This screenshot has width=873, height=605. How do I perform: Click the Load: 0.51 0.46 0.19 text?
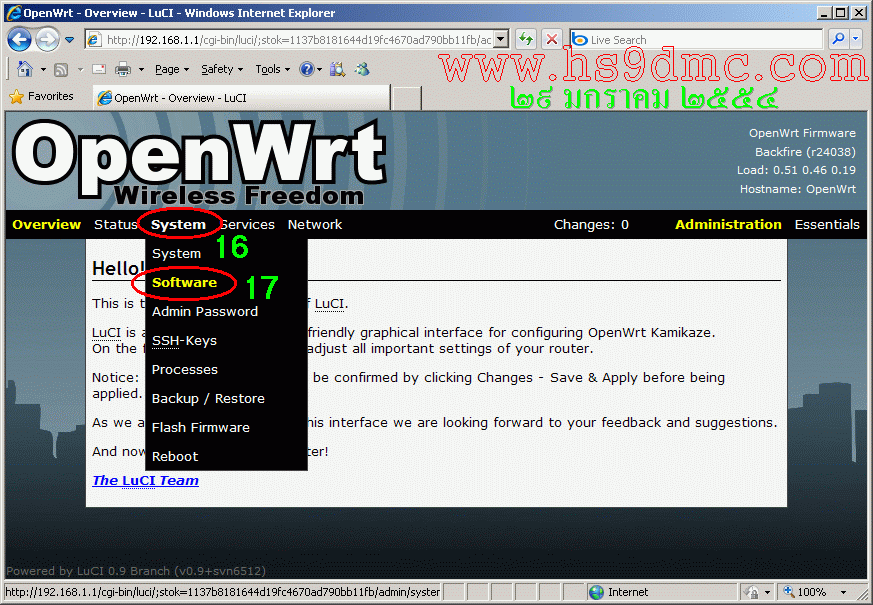coord(796,170)
